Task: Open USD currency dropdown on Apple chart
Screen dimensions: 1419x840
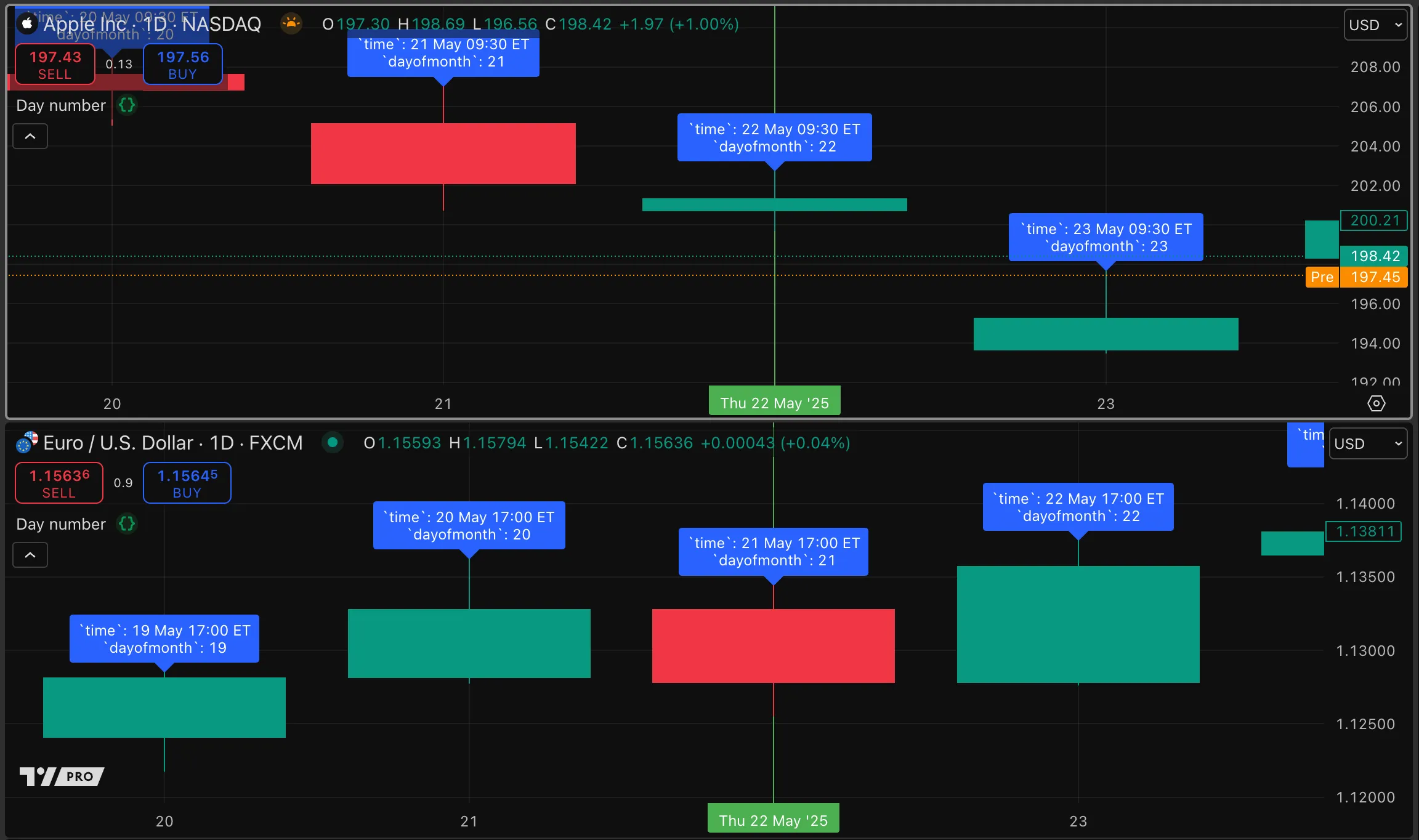Action: [x=1375, y=25]
